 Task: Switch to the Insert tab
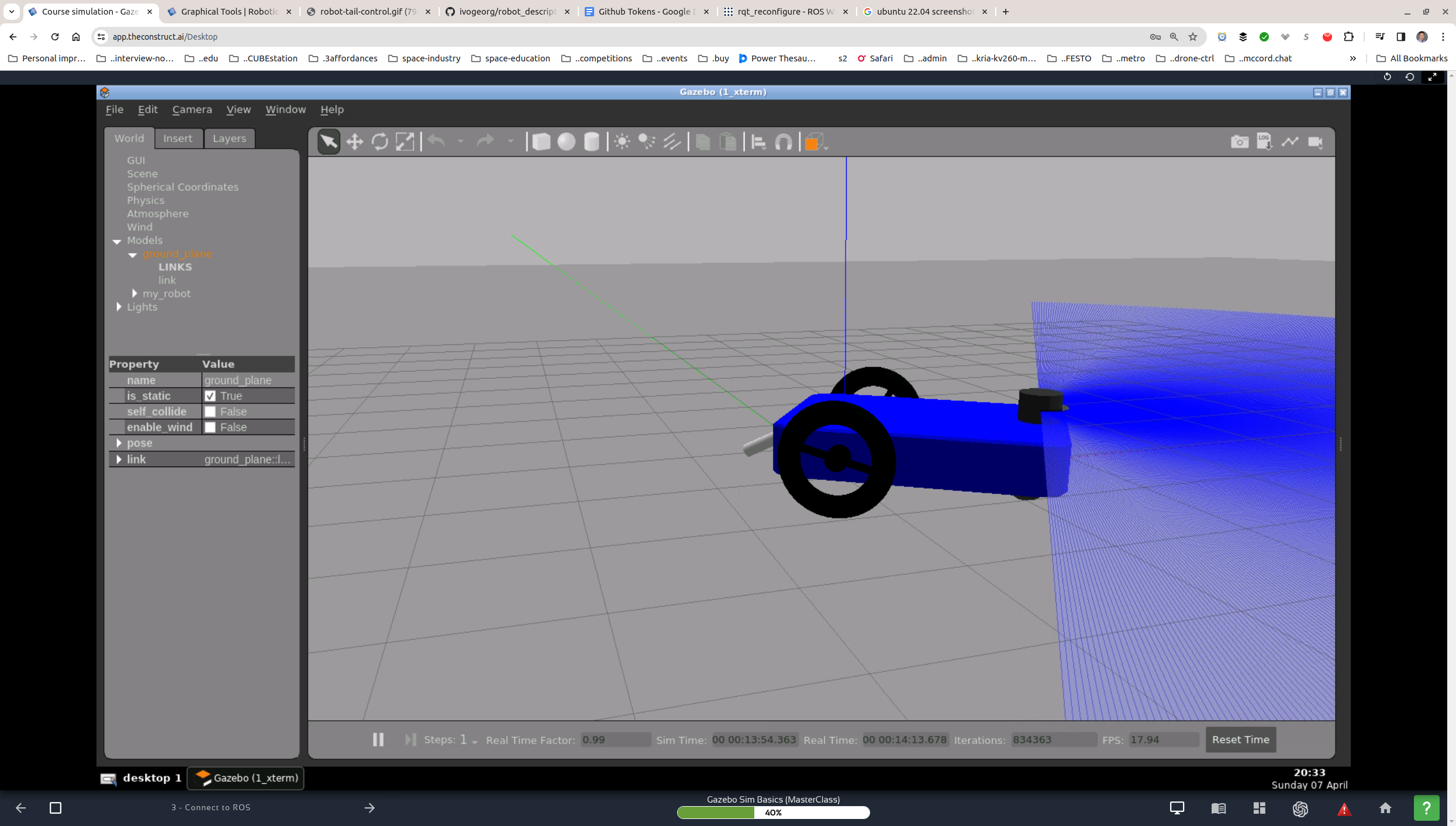pyautogui.click(x=177, y=139)
